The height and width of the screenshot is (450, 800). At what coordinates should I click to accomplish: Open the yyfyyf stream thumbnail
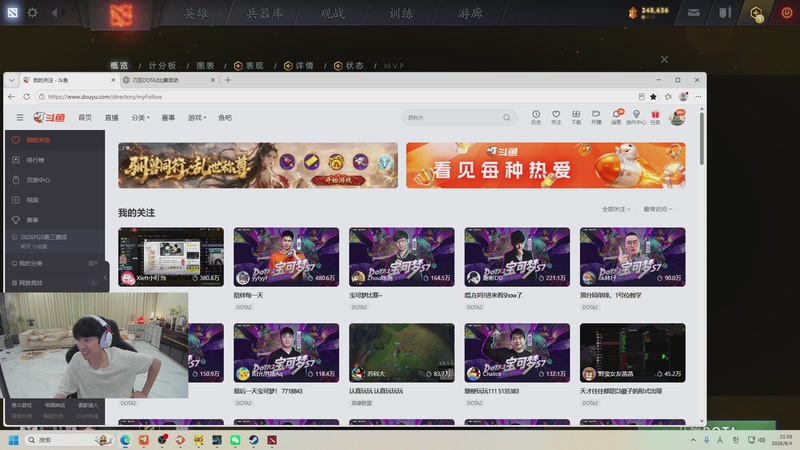point(286,257)
